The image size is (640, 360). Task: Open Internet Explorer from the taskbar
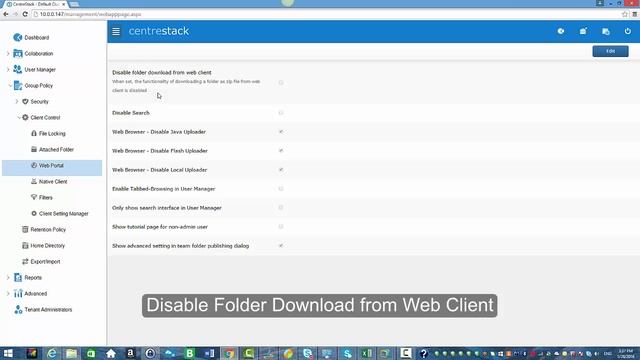[52, 353]
